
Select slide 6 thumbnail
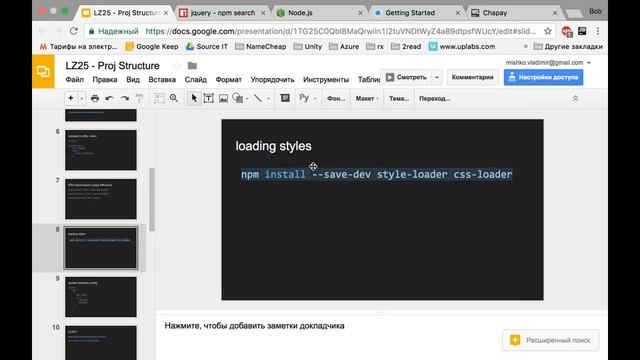coord(101,150)
